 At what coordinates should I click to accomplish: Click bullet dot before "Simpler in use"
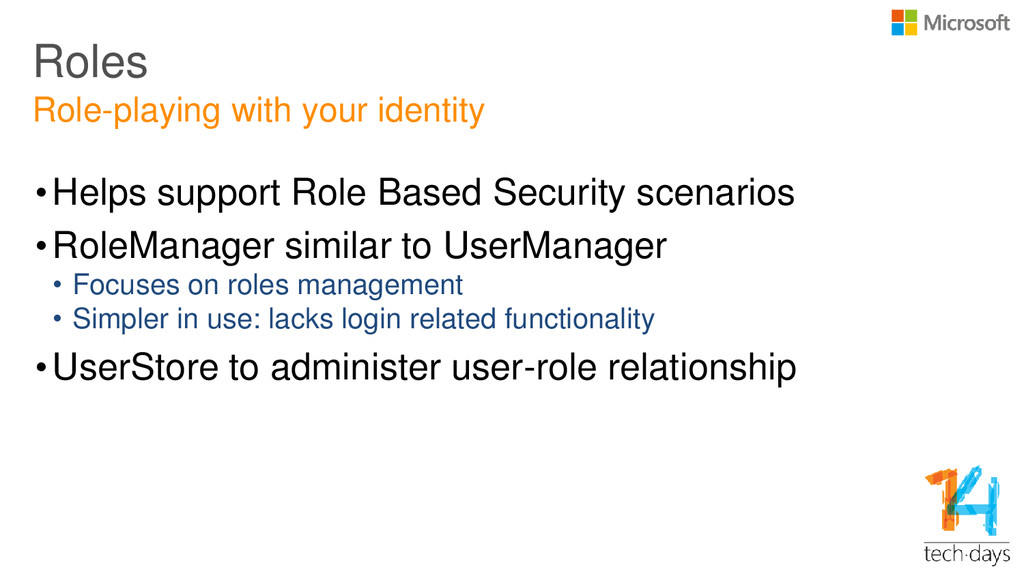(58, 321)
